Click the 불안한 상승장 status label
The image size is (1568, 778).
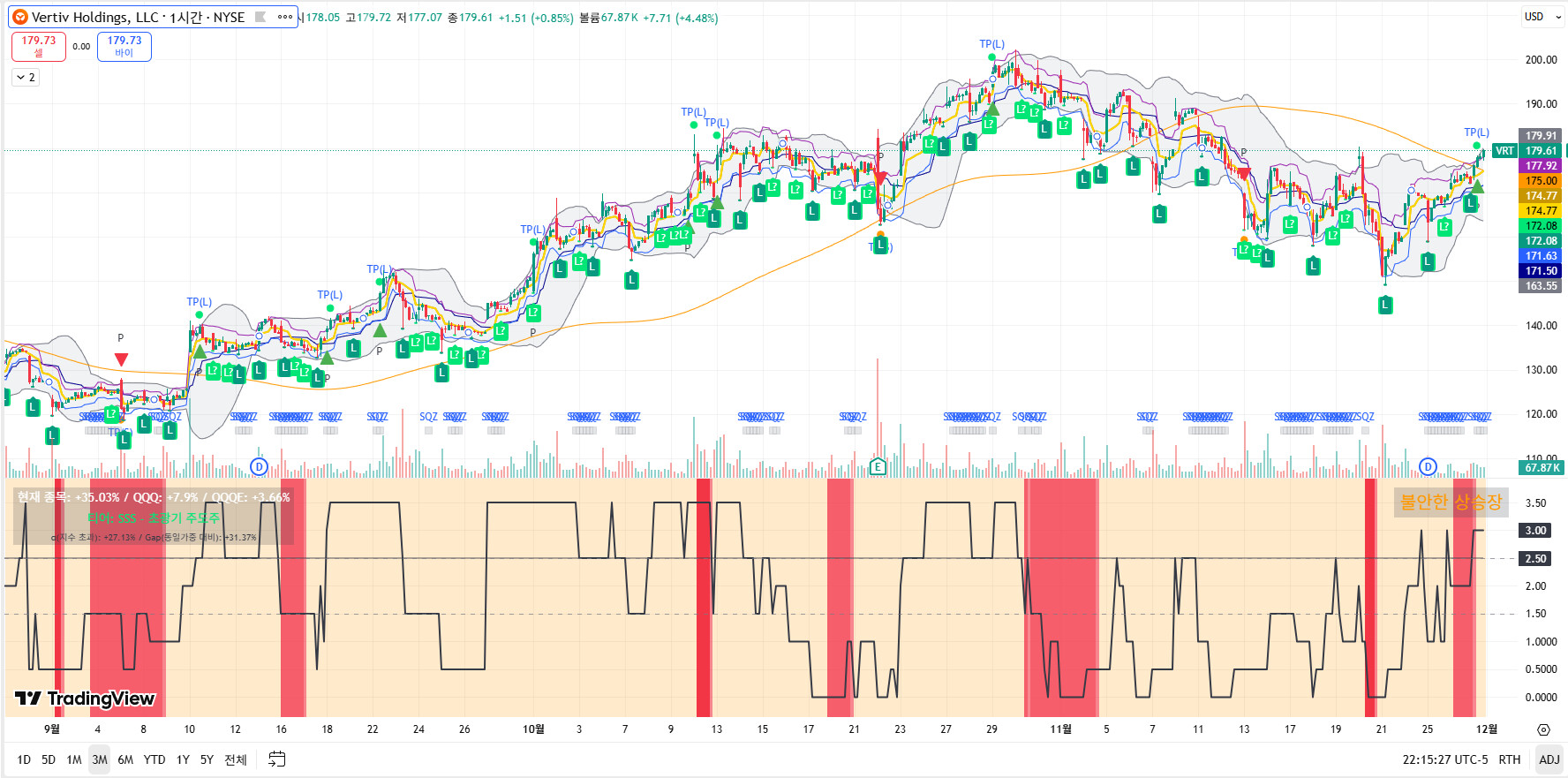(x=1451, y=502)
